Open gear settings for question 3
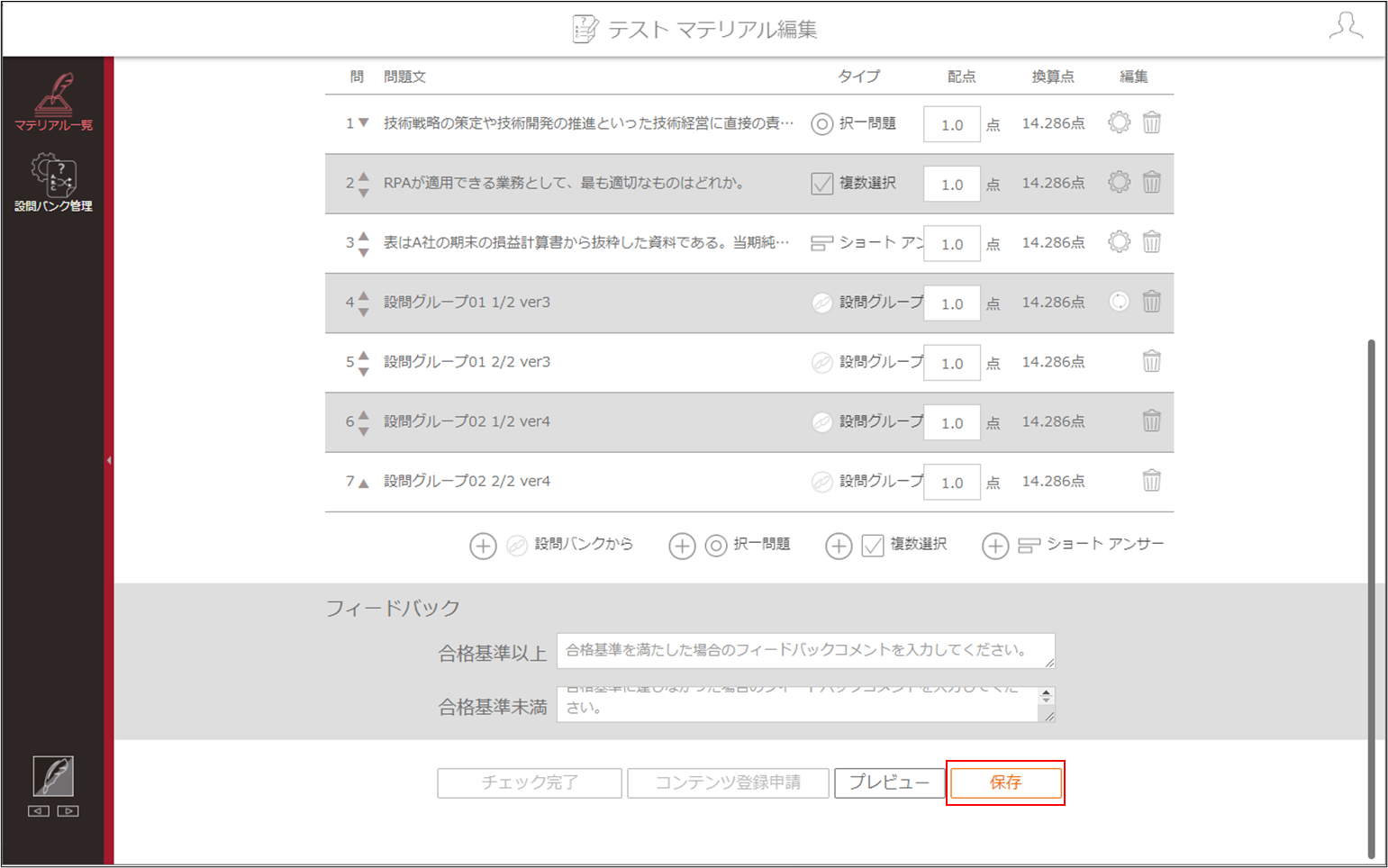This screenshot has width=1388, height=868. (x=1119, y=241)
